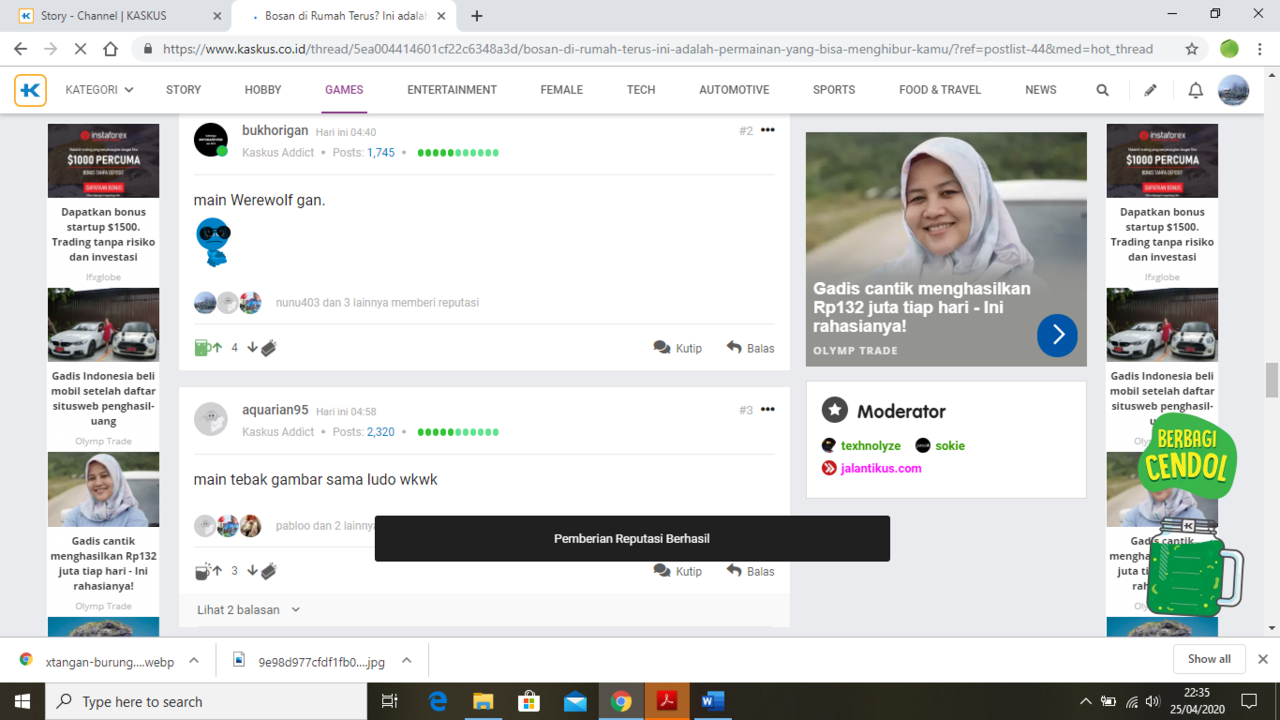Open the FEMALE menu item
Image resolution: width=1280 pixels, height=720 pixels.
pos(562,90)
